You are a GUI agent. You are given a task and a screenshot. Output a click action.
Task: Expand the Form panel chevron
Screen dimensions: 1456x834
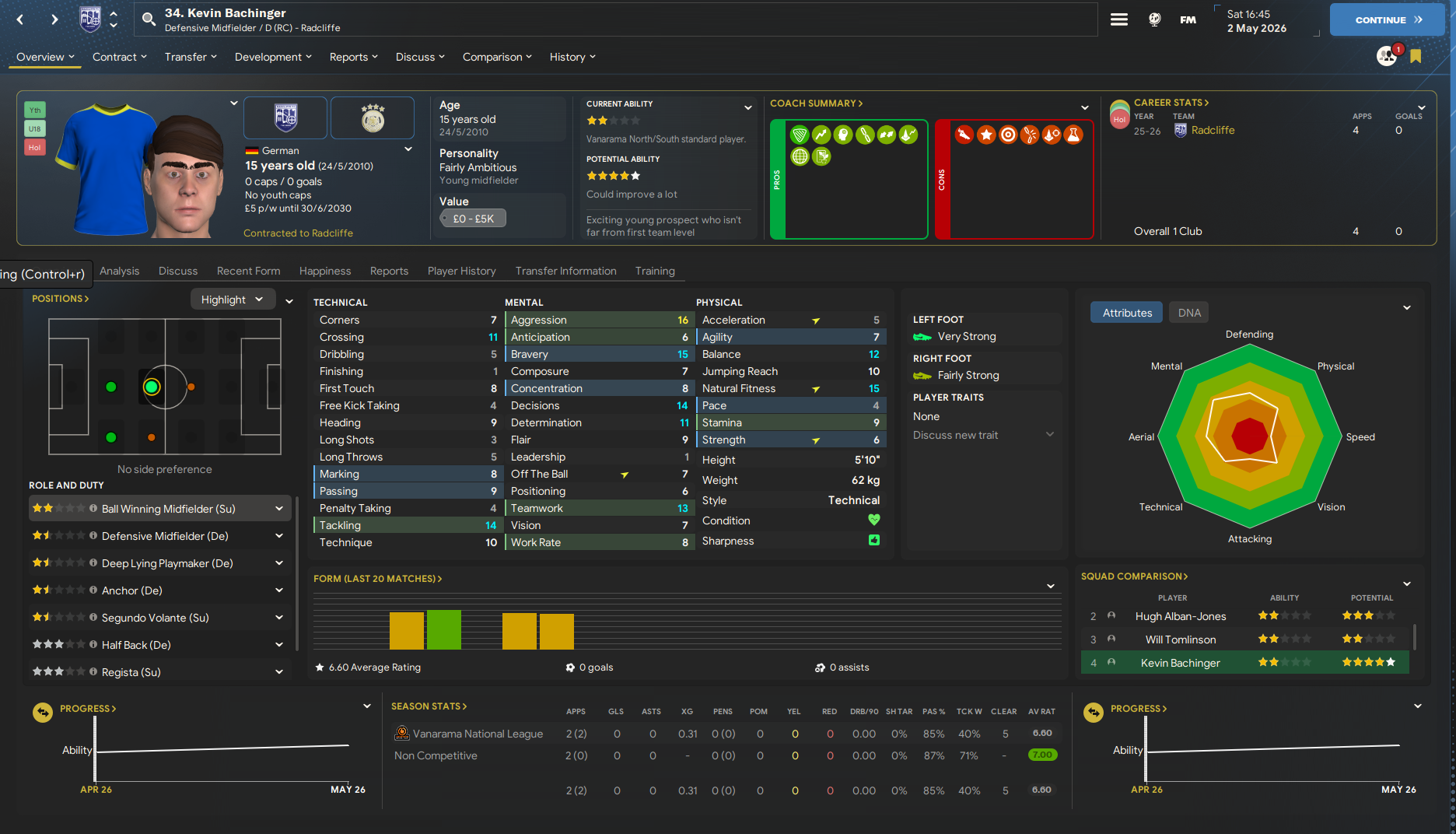click(x=1051, y=586)
